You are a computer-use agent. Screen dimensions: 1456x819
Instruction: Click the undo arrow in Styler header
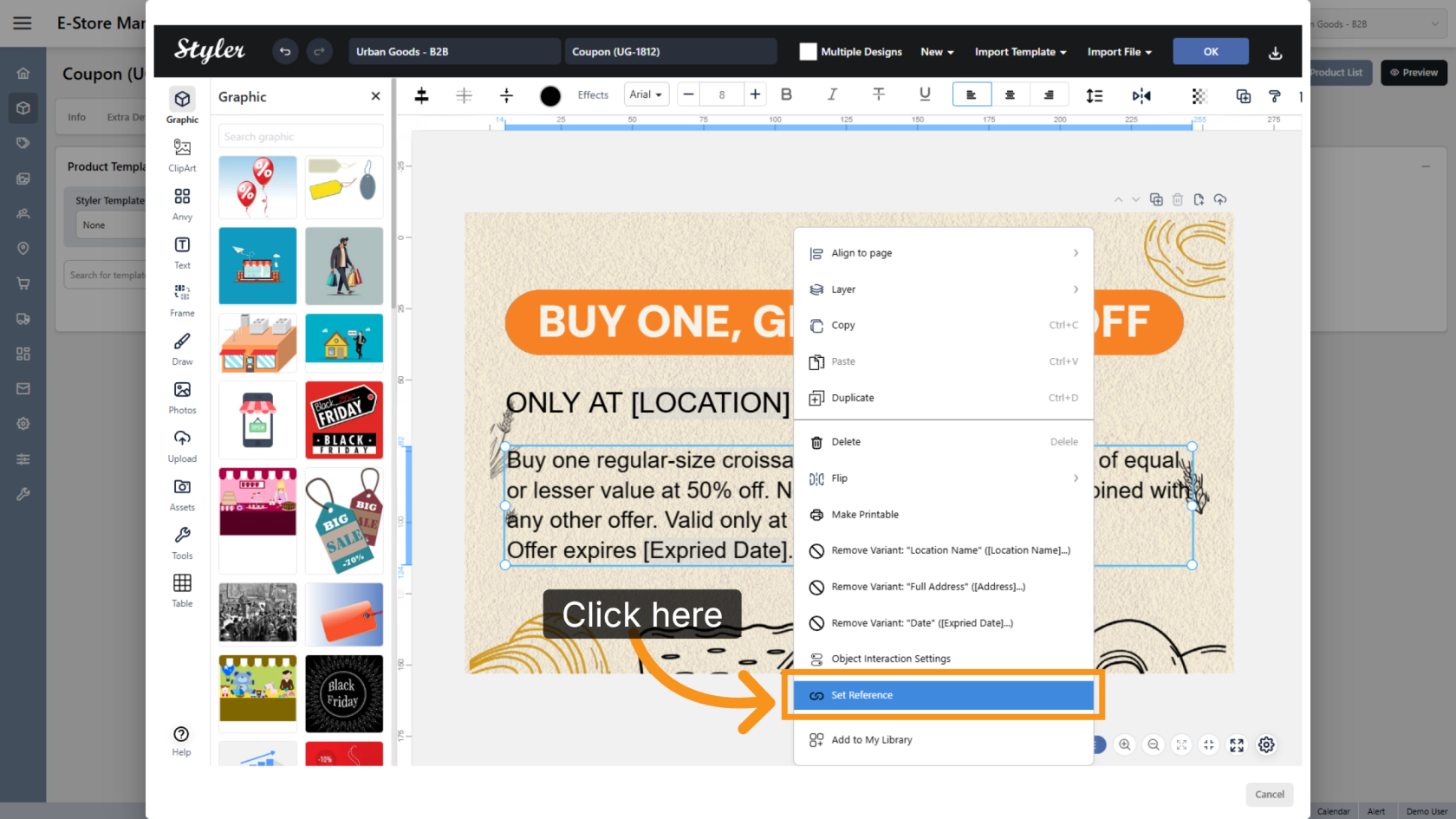pos(285,52)
